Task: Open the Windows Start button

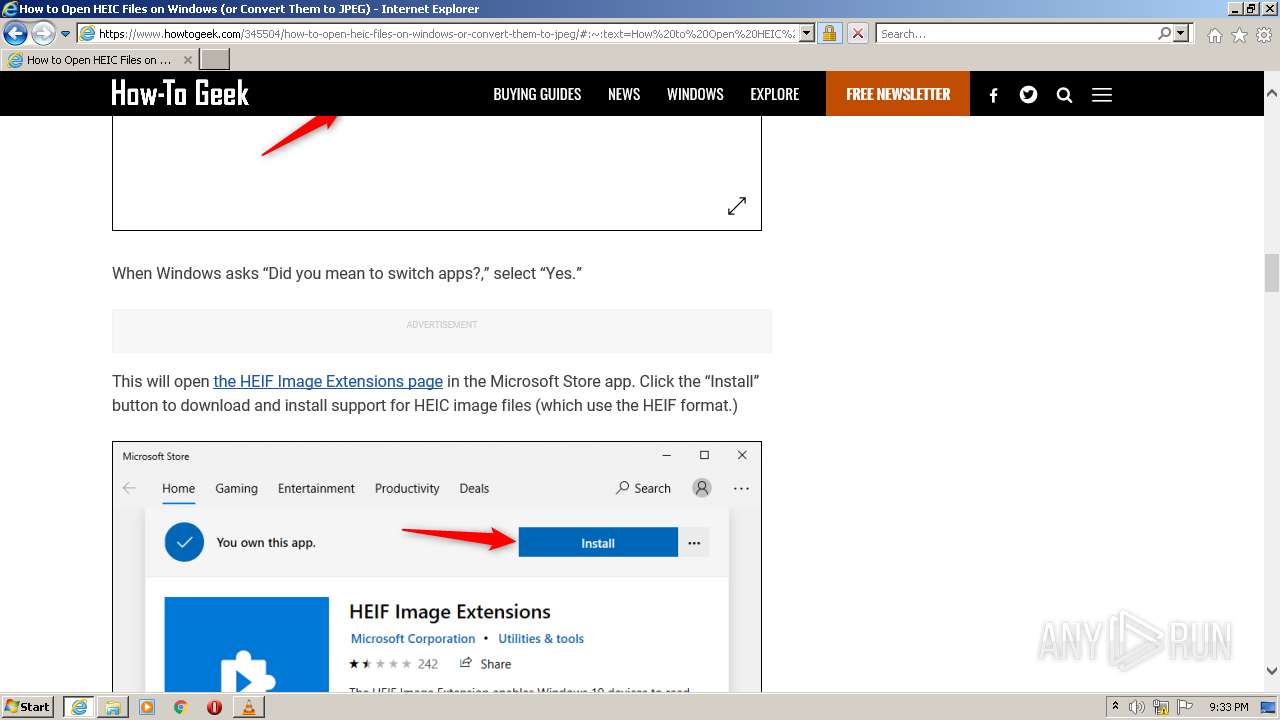Action: coord(28,707)
